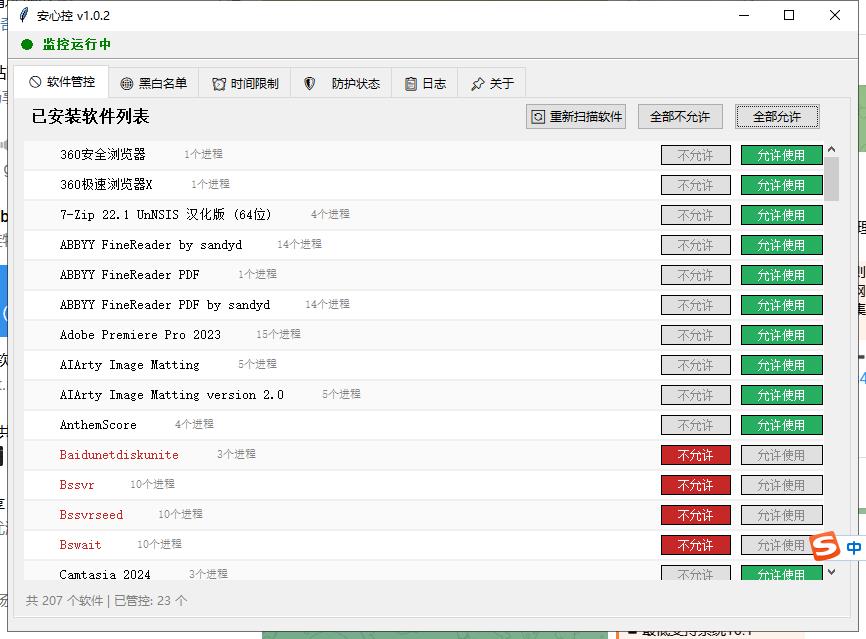
Task: Select the AnthemScore entry
Action: pyautogui.click(x=98, y=425)
